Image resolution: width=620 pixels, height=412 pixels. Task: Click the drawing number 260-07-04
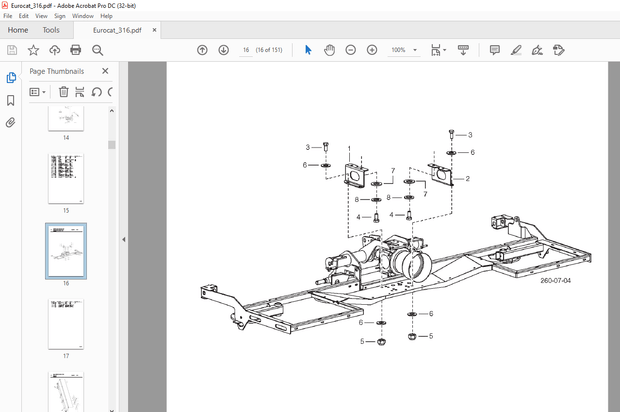click(x=556, y=280)
